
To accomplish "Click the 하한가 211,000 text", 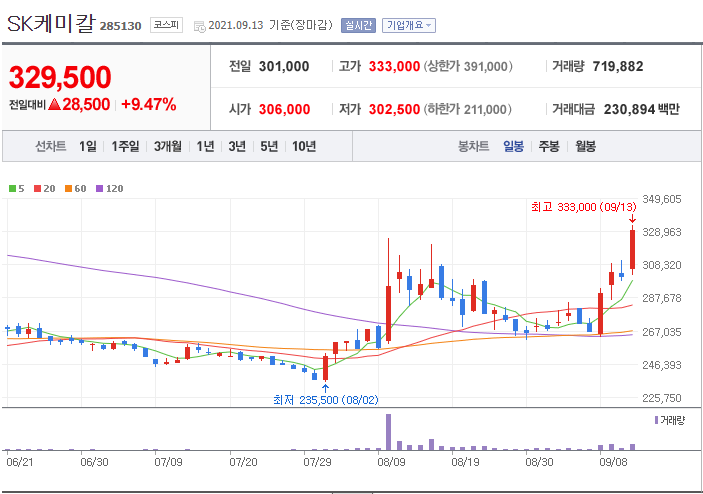I will [468, 109].
